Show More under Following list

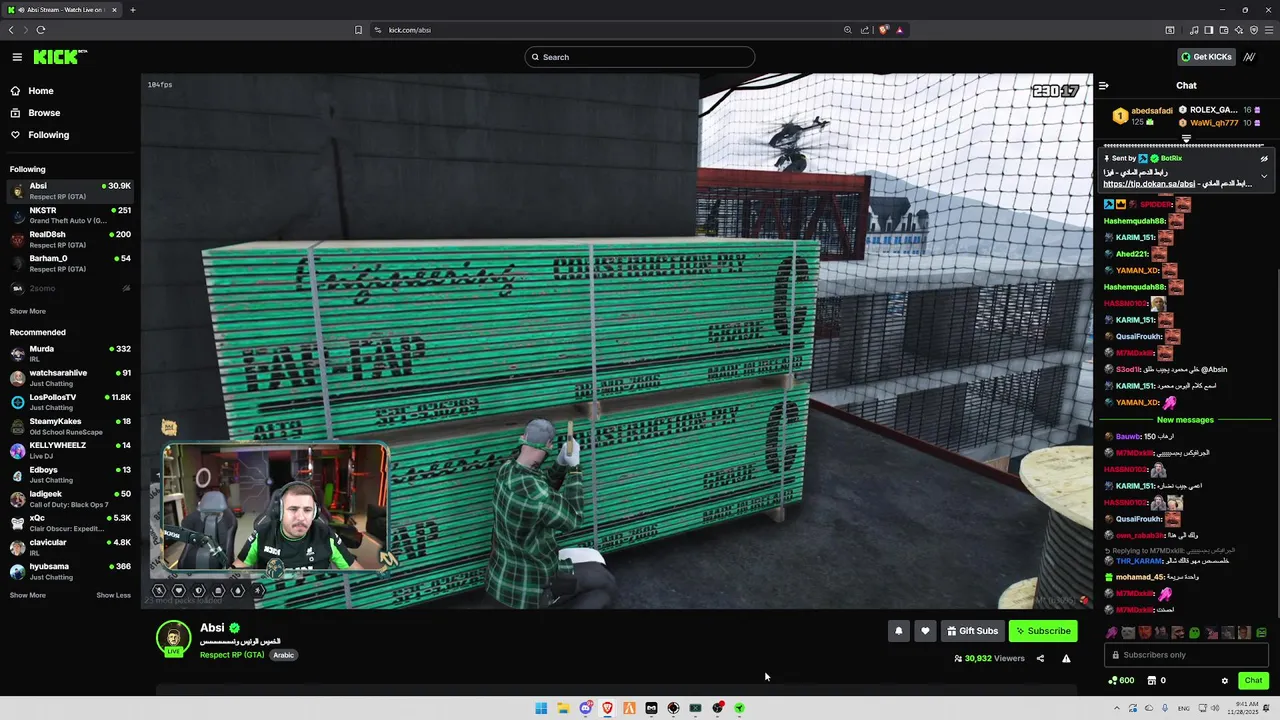(28, 311)
